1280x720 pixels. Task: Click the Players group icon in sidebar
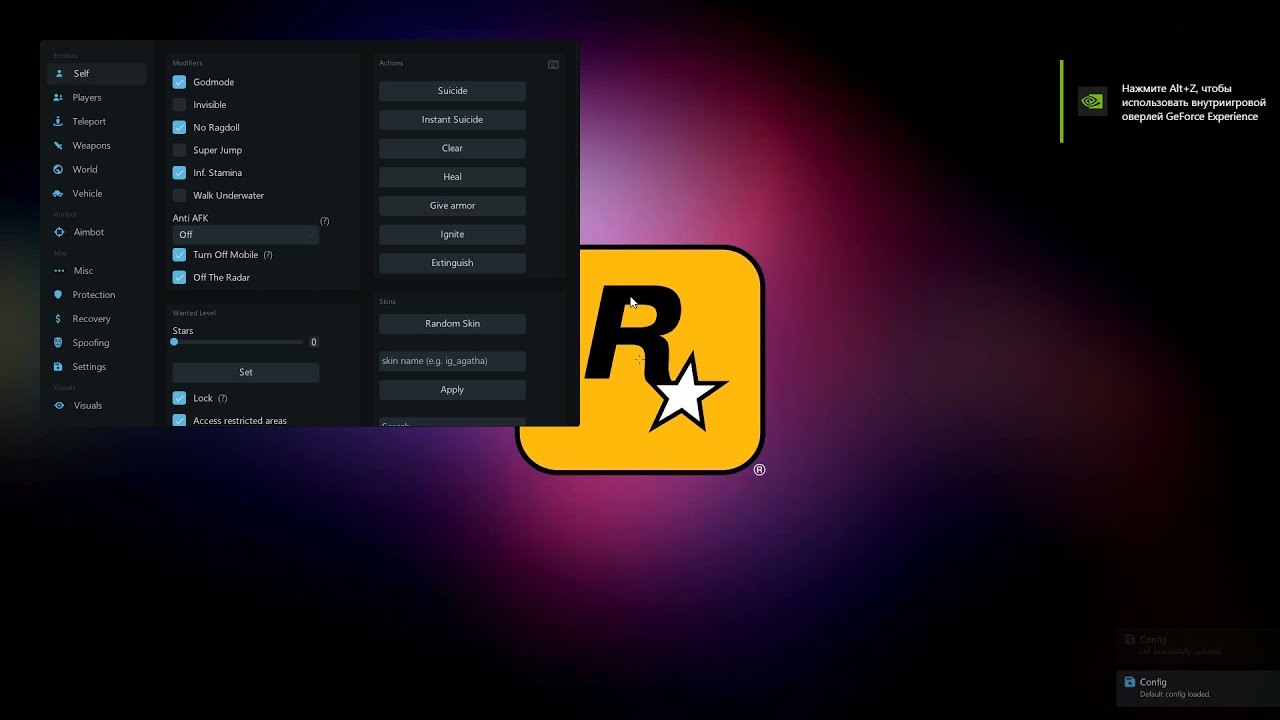(59, 98)
